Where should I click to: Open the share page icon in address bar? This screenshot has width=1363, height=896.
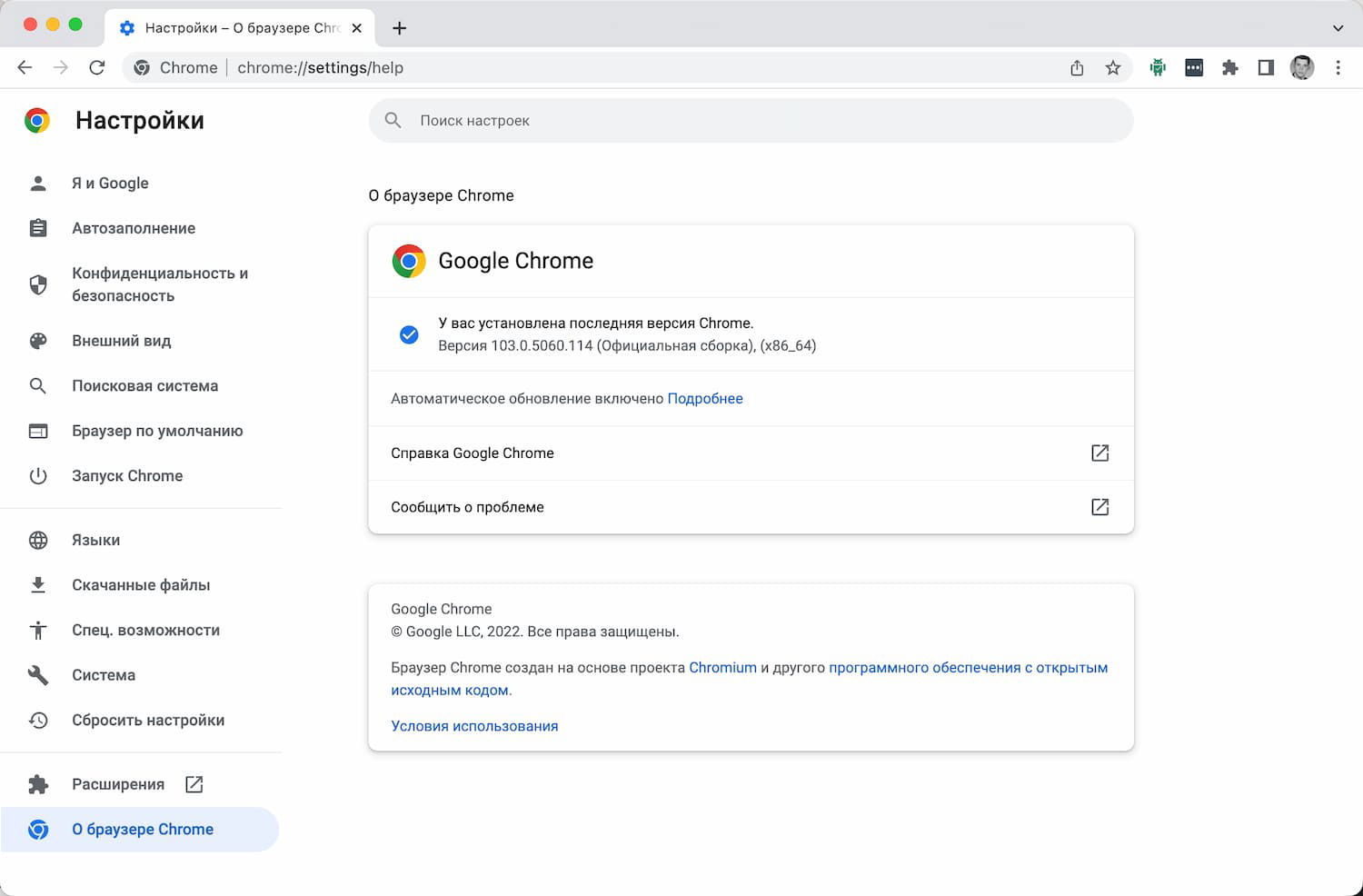[x=1077, y=67]
